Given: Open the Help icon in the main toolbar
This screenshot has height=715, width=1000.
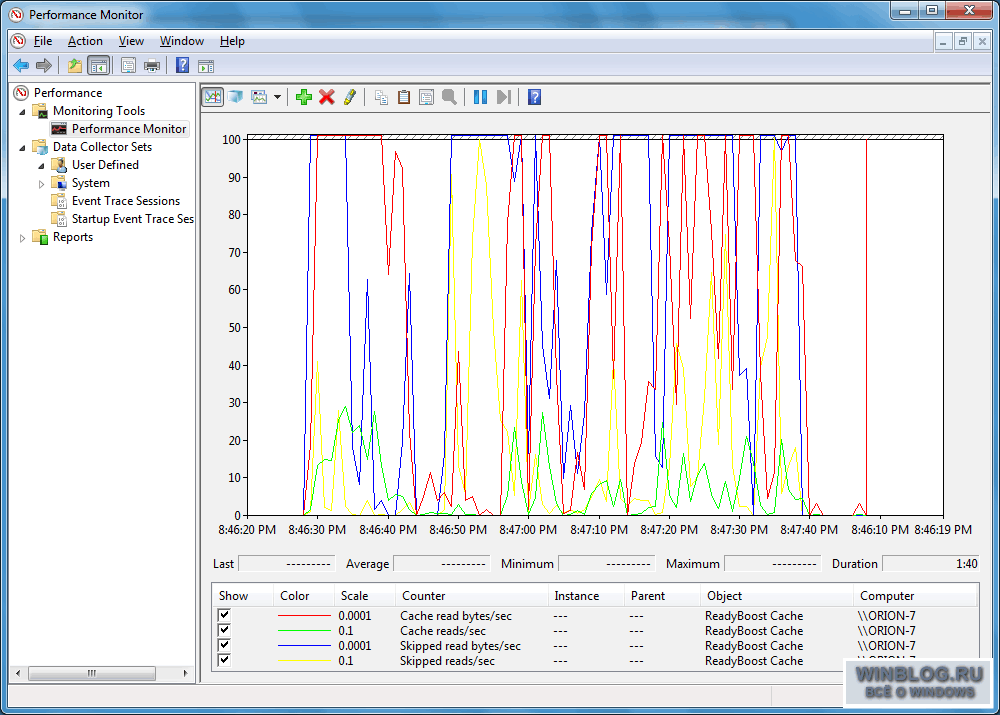Looking at the screenshot, I should [182, 65].
